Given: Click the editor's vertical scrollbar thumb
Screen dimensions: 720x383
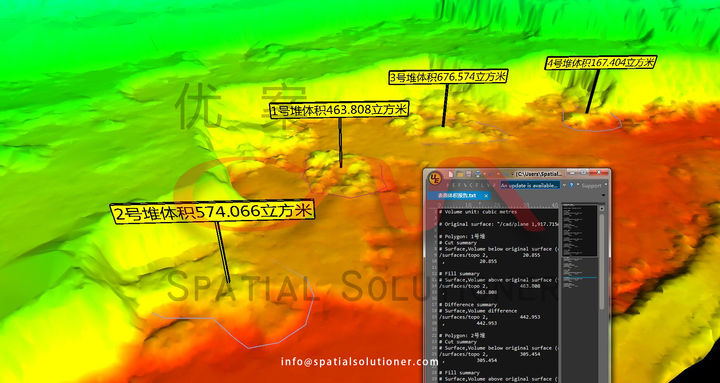Looking at the screenshot, I should tap(602, 262).
